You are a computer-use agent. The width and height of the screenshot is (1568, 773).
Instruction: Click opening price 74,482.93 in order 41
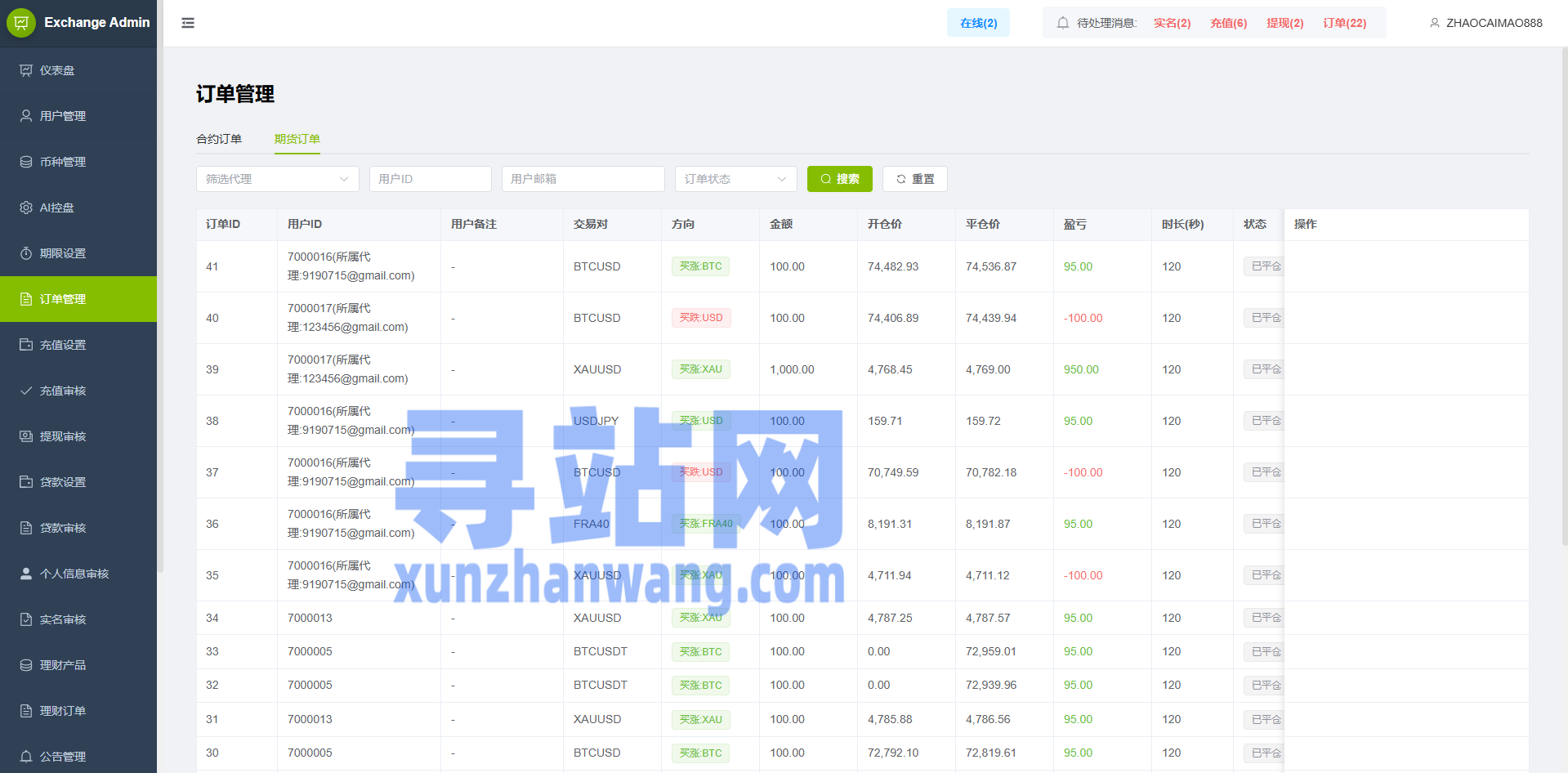893,266
